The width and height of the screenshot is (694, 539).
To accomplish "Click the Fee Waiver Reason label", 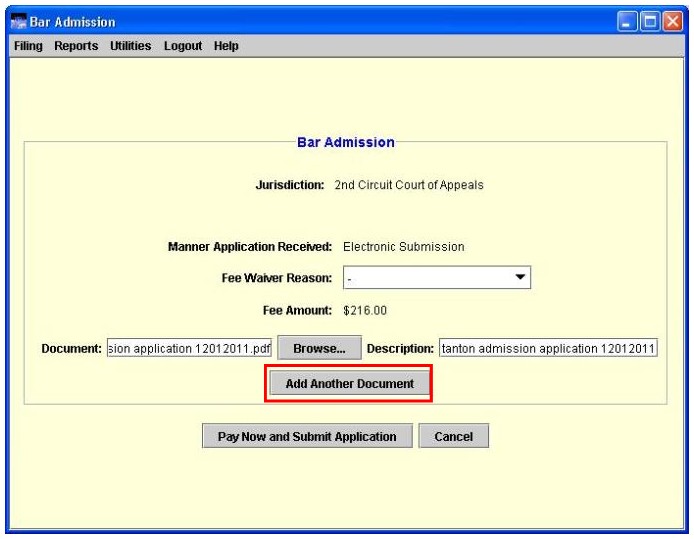I will point(277,278).
